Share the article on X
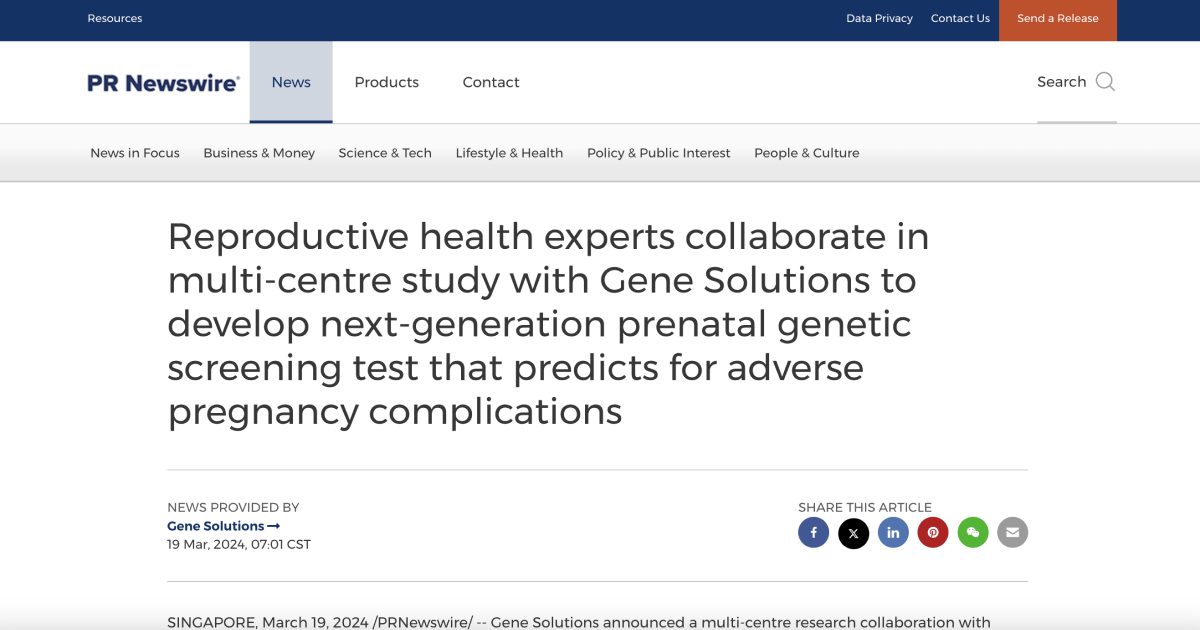 (x=853, y=532)
